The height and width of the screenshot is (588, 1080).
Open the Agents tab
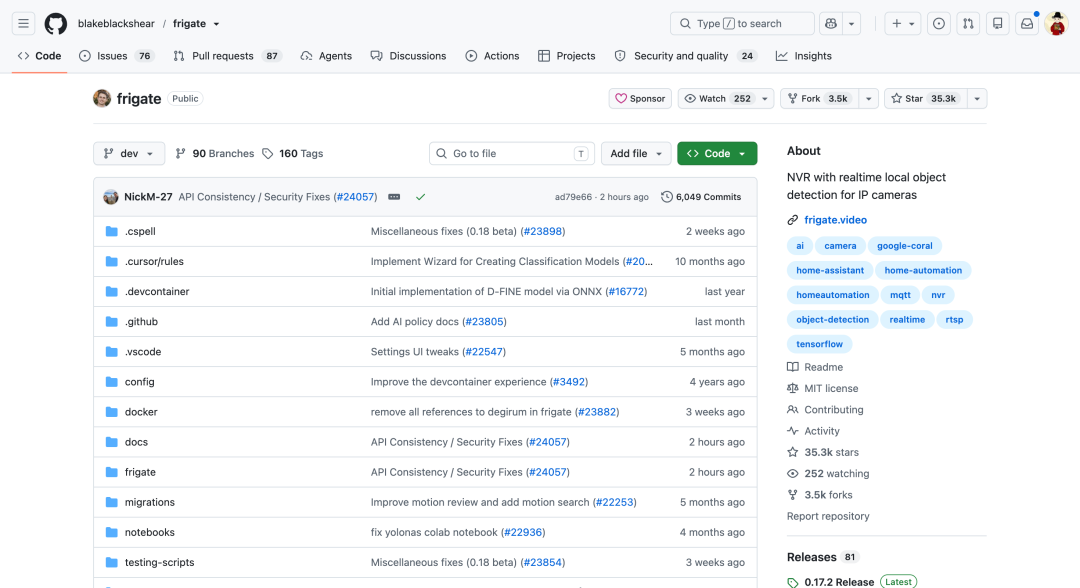(x=326, y=56)
